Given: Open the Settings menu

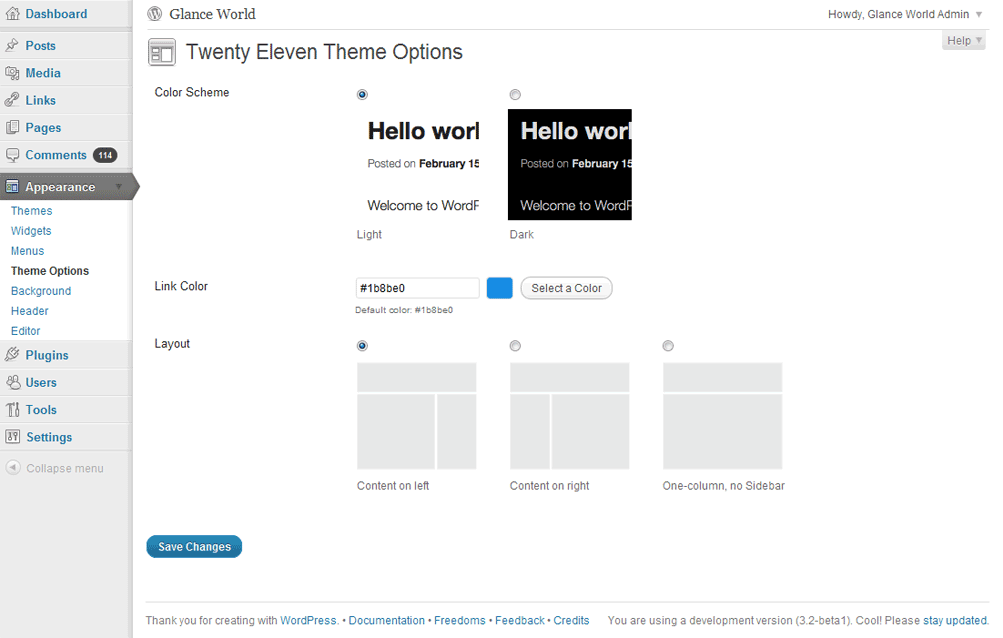Looking at the screenshot, I should click(49, 437).
